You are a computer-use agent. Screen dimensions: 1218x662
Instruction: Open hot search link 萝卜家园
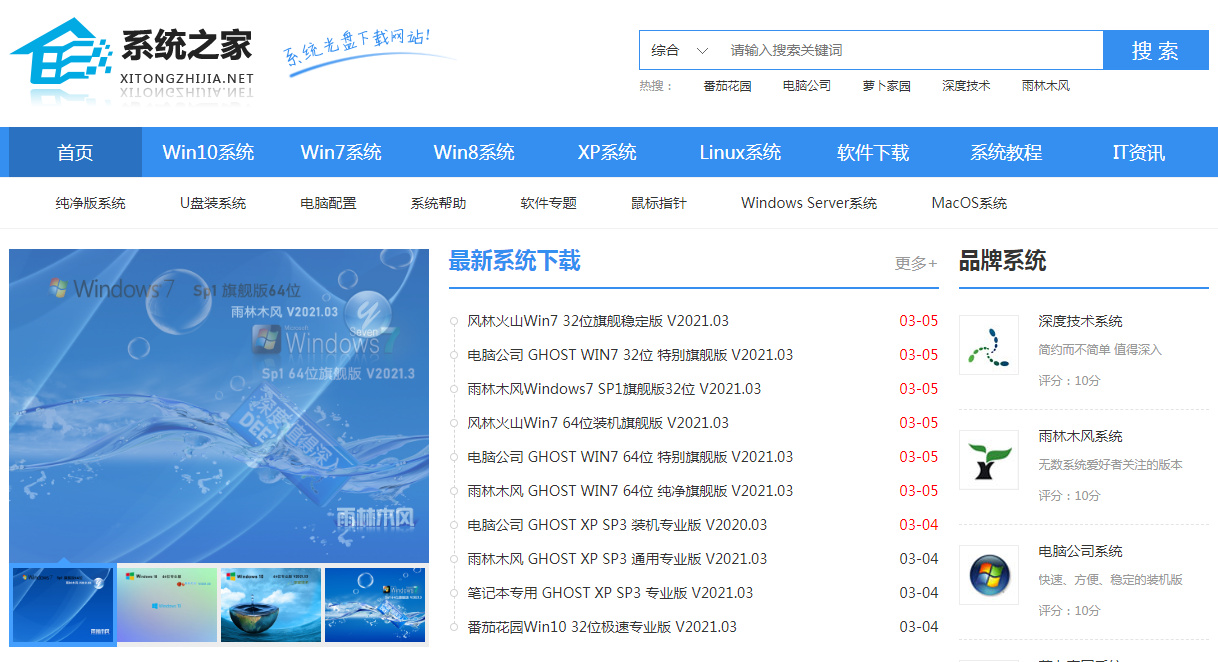(x=887, y=86)
